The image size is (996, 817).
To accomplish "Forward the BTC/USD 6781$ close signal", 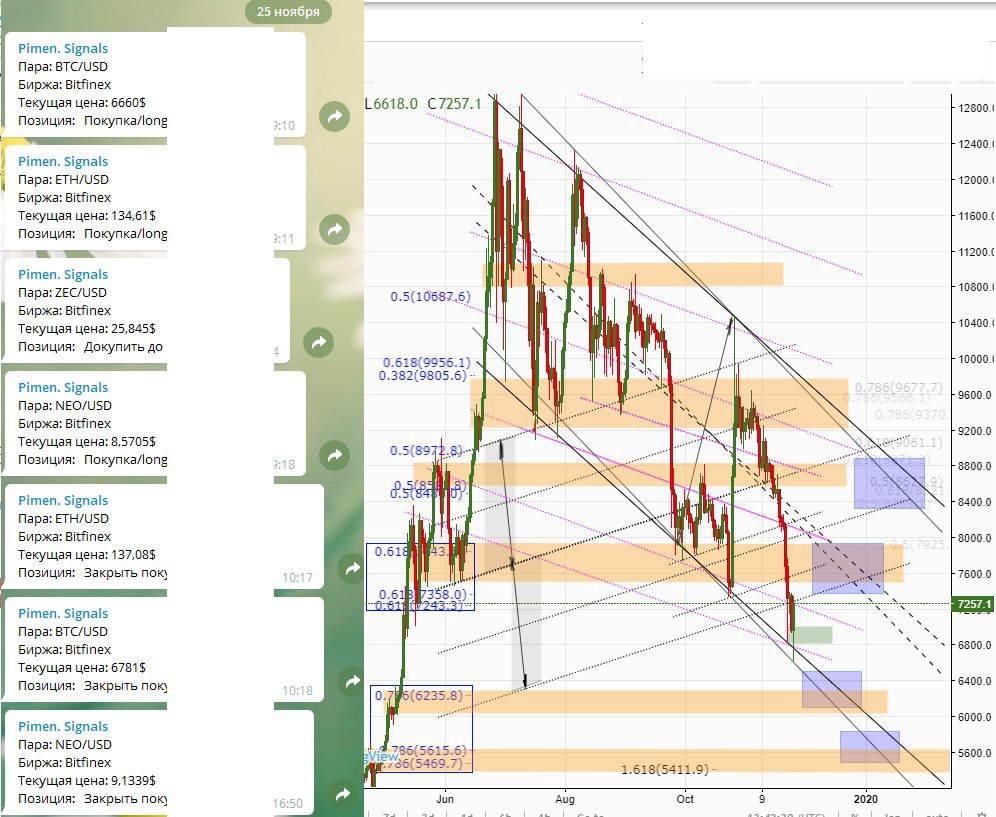I will (x=351, y=682).
